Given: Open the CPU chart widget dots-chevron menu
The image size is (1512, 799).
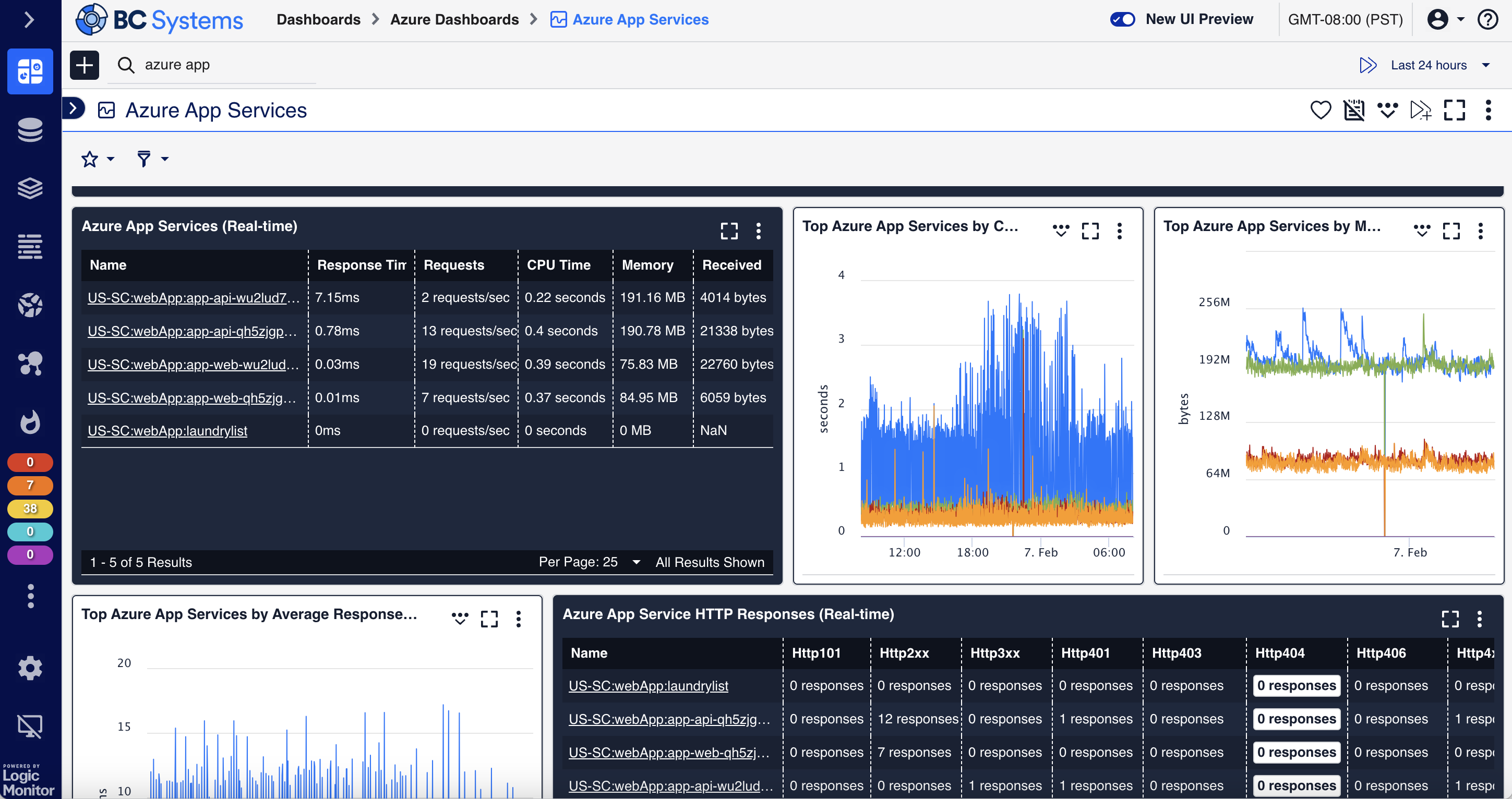Looking at the screenshot, I should (x=1061, y=231).
